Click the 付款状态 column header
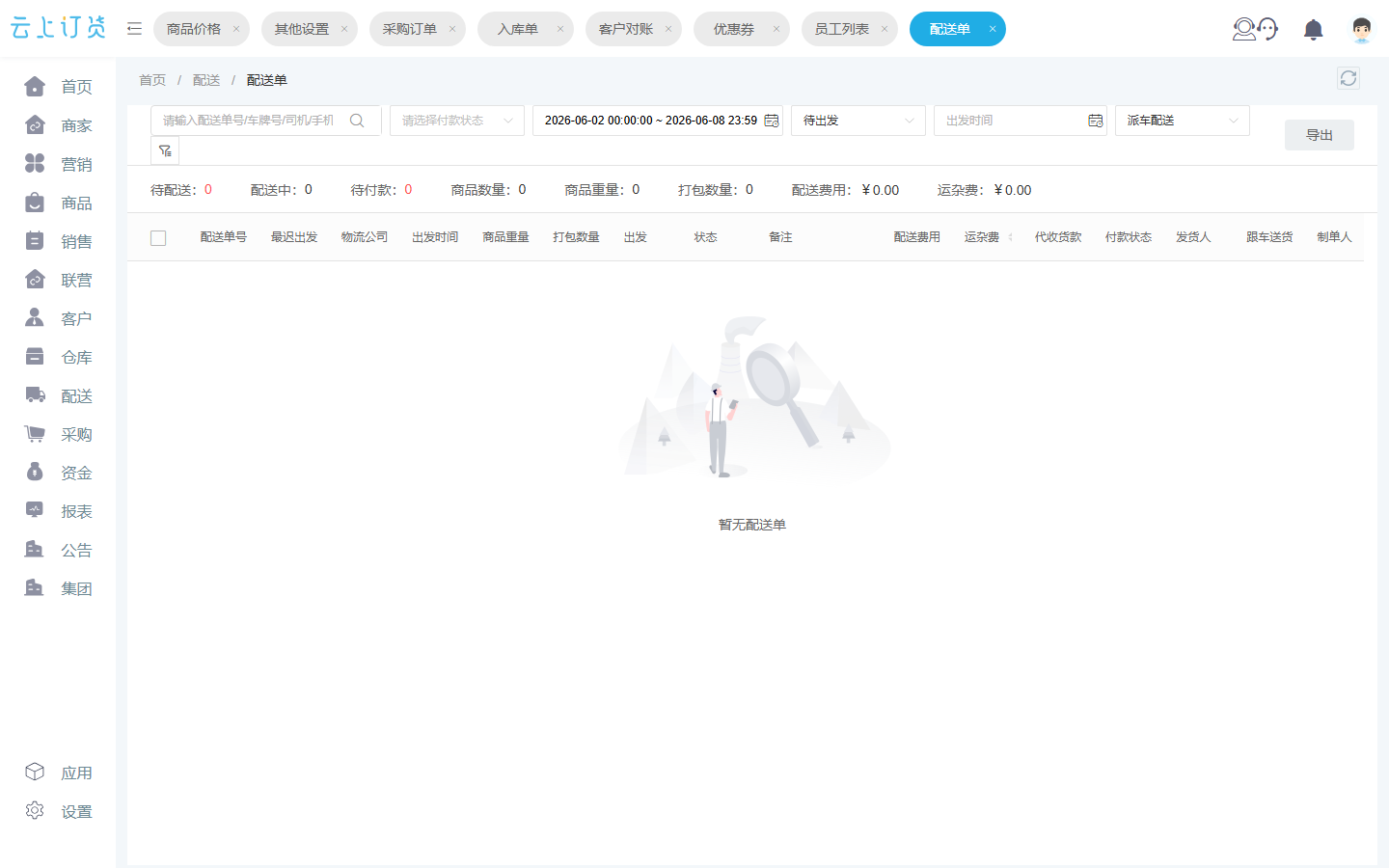Viewport: 1389px width, 868px height. coord(1129,237)
